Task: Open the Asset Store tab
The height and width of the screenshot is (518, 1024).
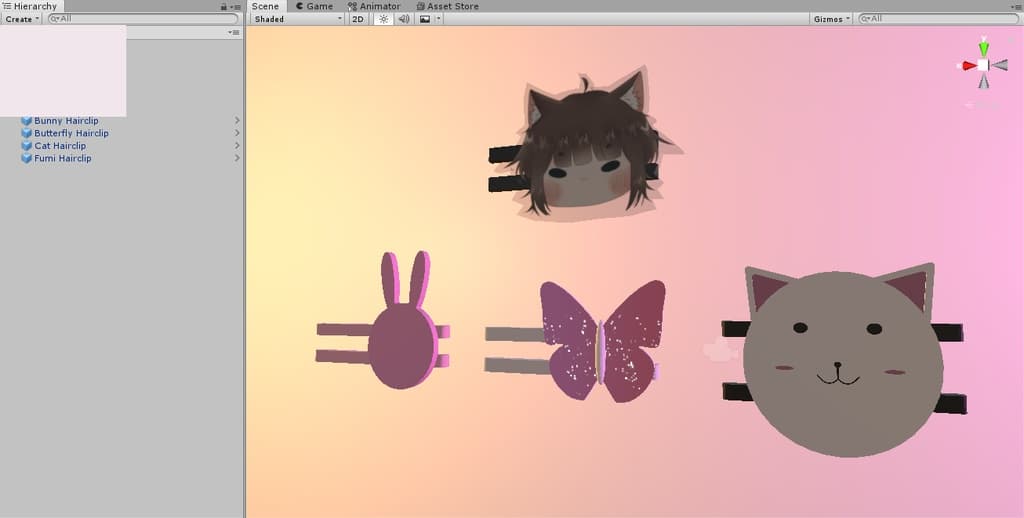Action: [447, 6]
